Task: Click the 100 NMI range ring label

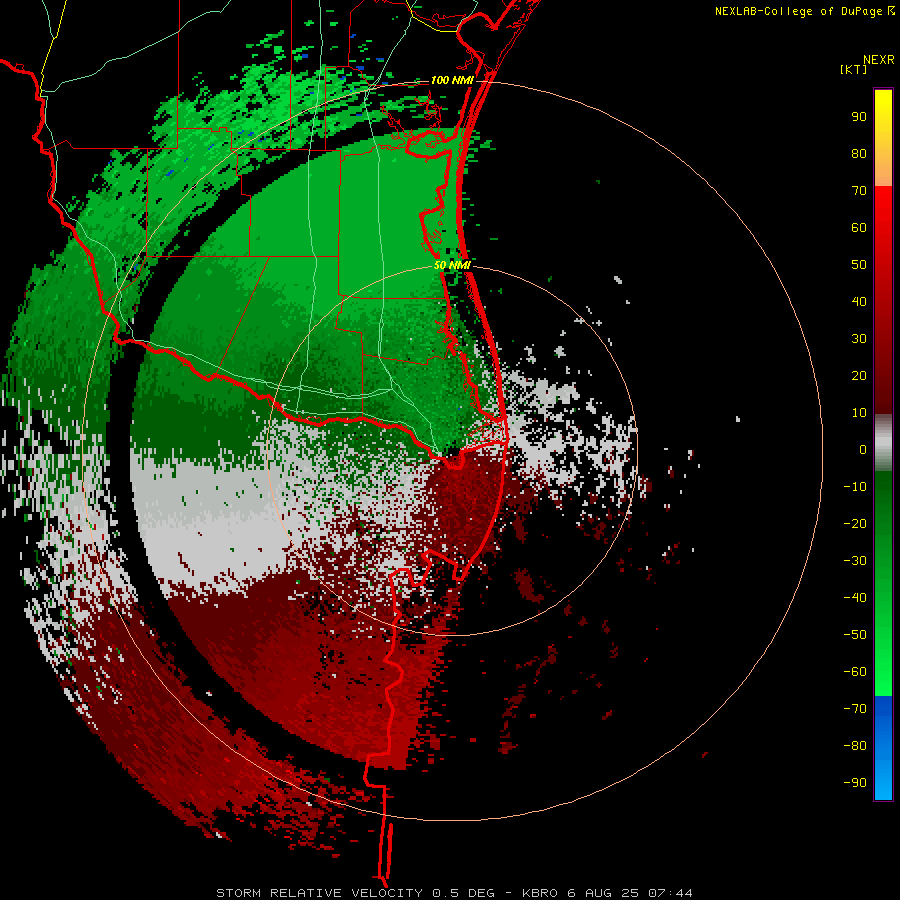Action: [x=452, y=80]
